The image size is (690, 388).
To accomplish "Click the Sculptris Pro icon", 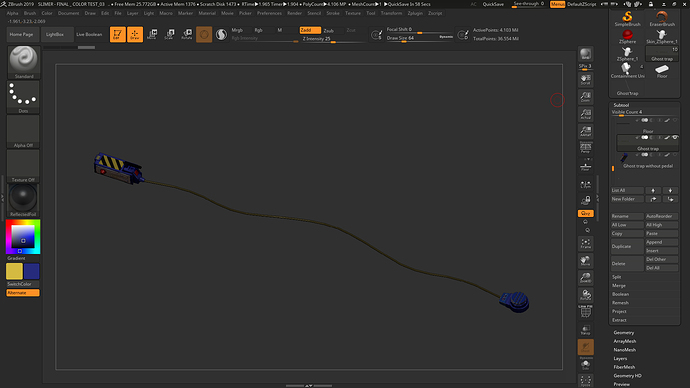I will 221,34.
